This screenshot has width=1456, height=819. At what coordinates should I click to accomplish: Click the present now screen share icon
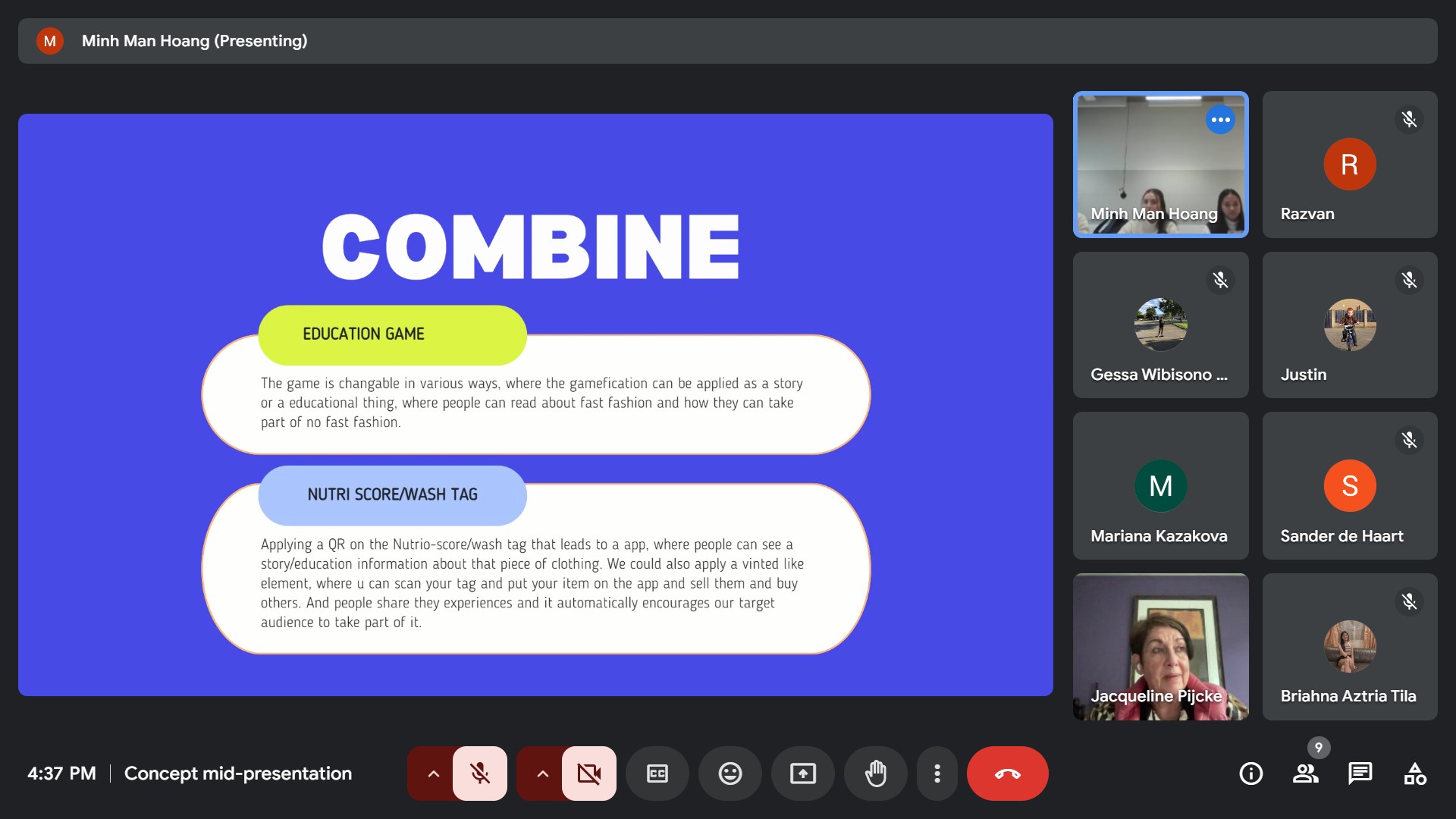(x=802, y=773)
